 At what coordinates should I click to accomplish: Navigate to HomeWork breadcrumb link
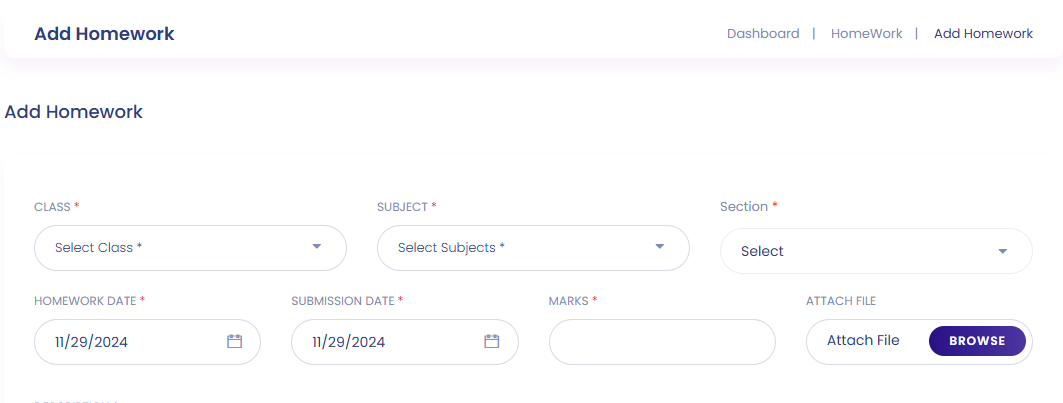pyautogui.click(x=866, y=33)
